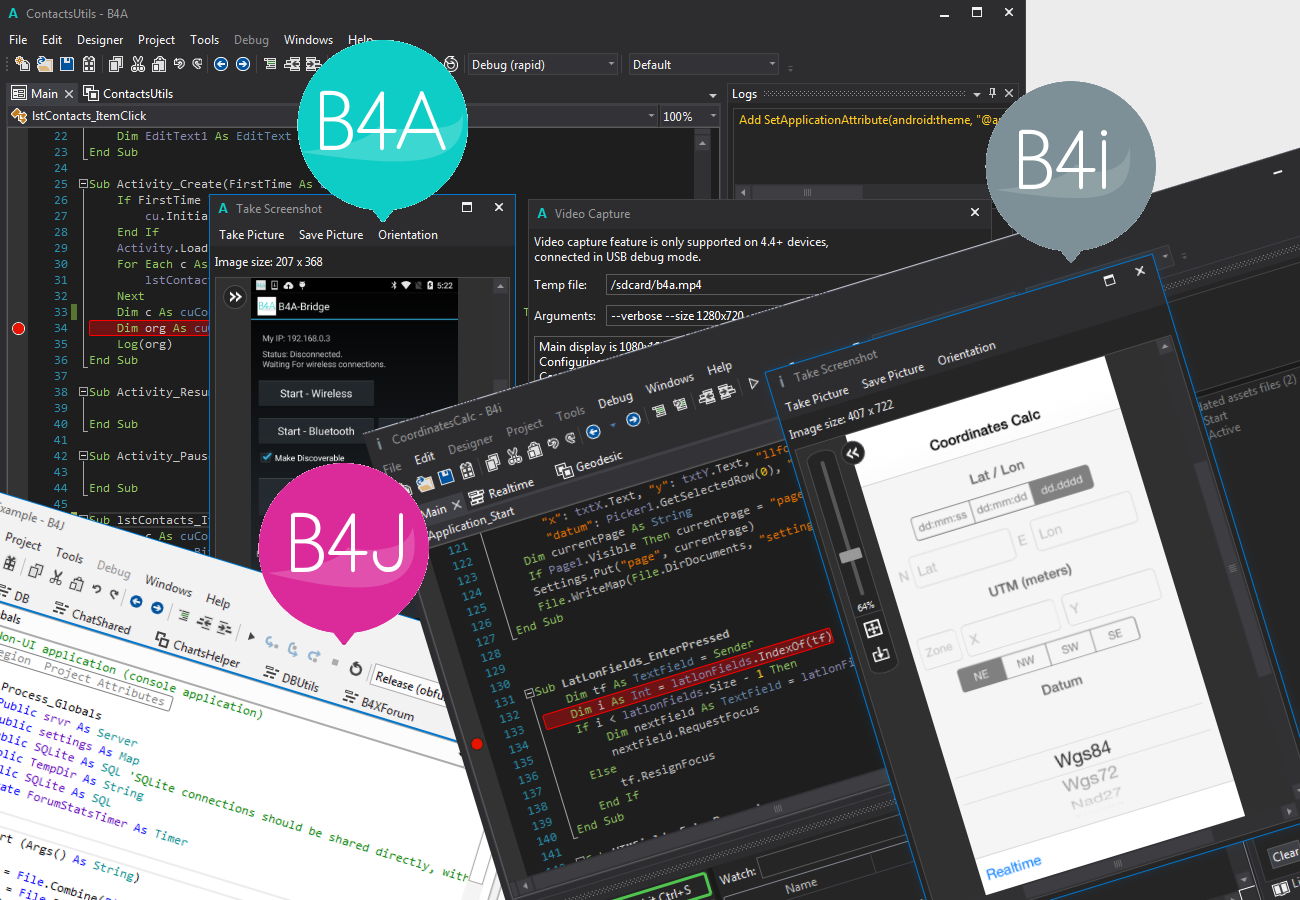Click B4i navigate forward blue arrow
Viewport: 1300px width, 900px height.
pyautogui.click(x=633, y=420)
